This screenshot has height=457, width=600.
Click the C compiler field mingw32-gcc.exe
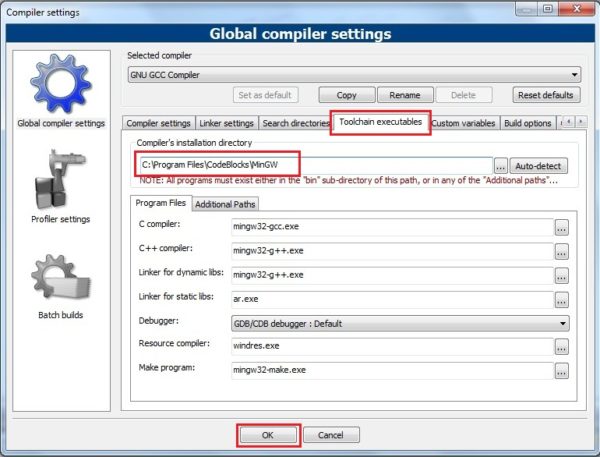[392, 227]
